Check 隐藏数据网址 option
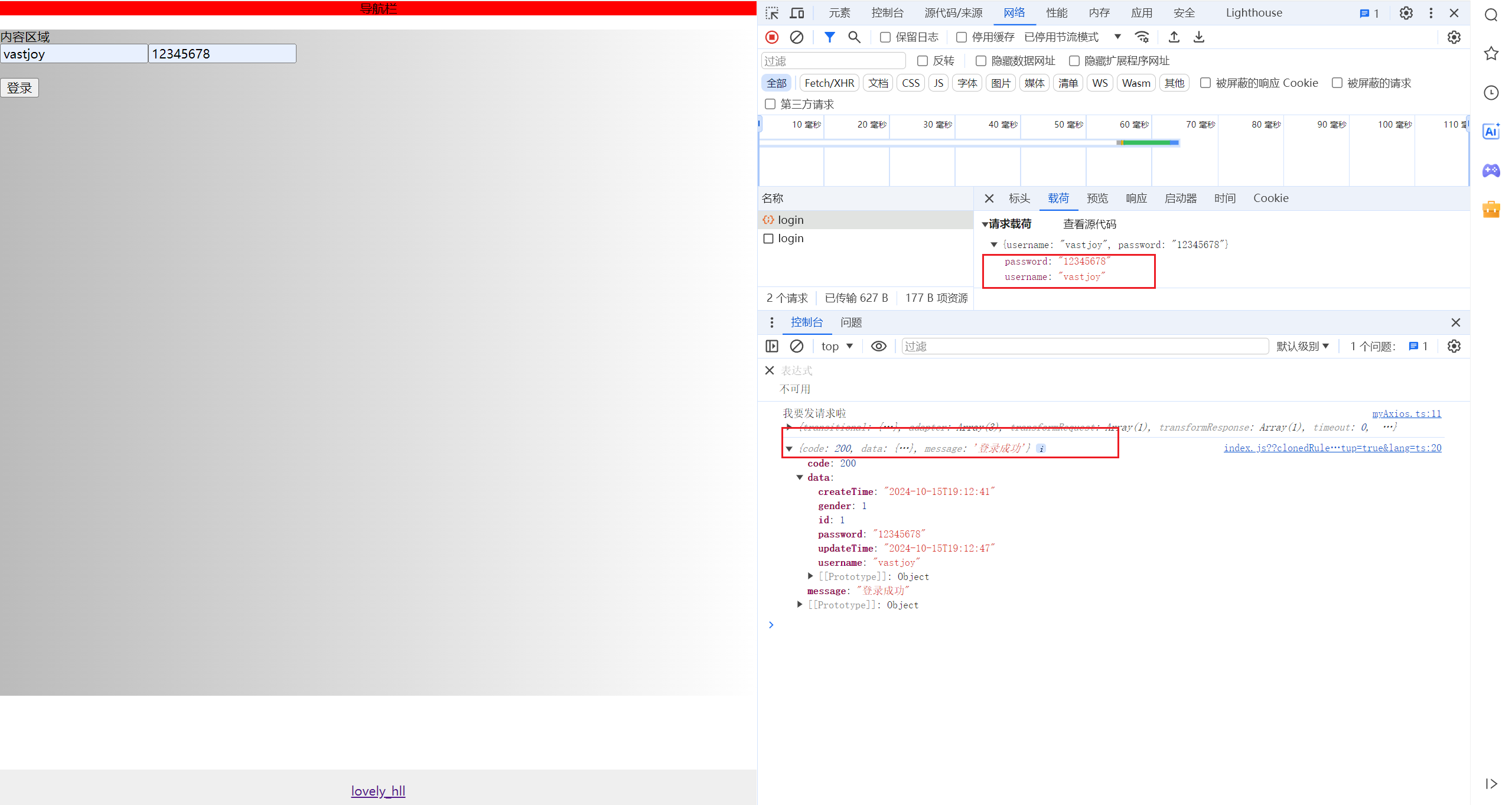 pos(981,61)
